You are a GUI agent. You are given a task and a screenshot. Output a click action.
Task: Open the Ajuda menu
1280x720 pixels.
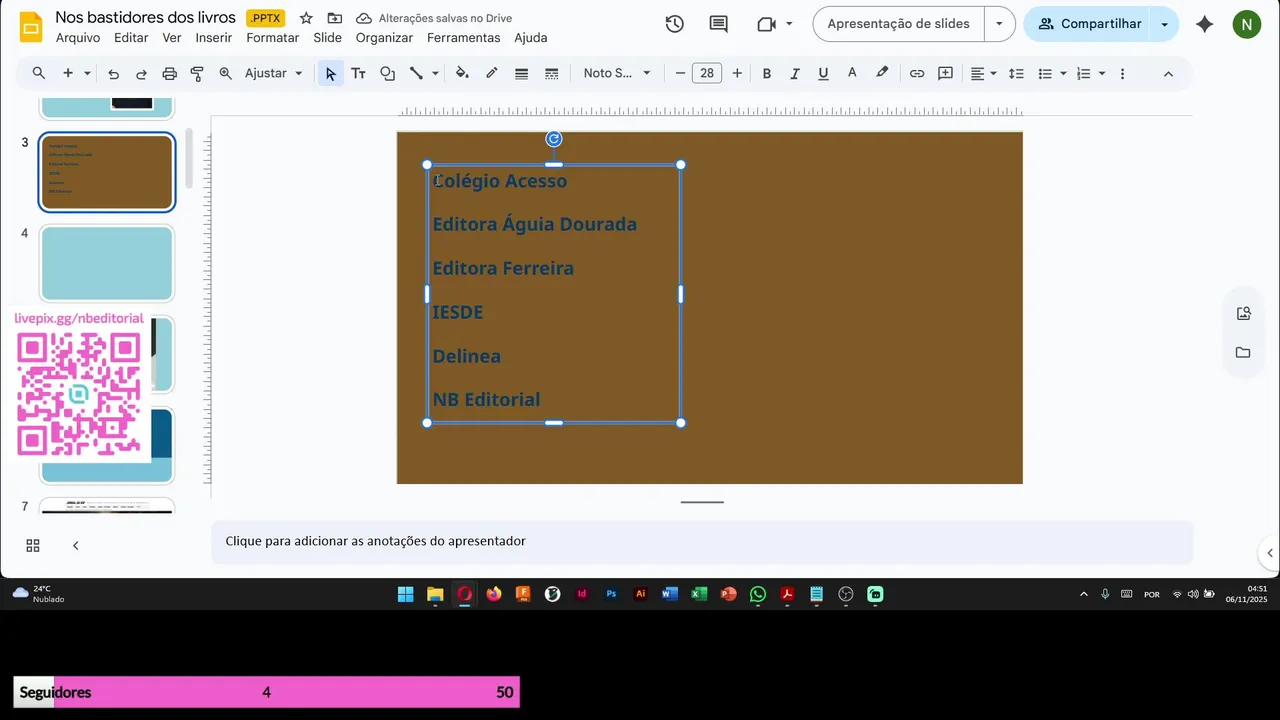pos(531,38)
